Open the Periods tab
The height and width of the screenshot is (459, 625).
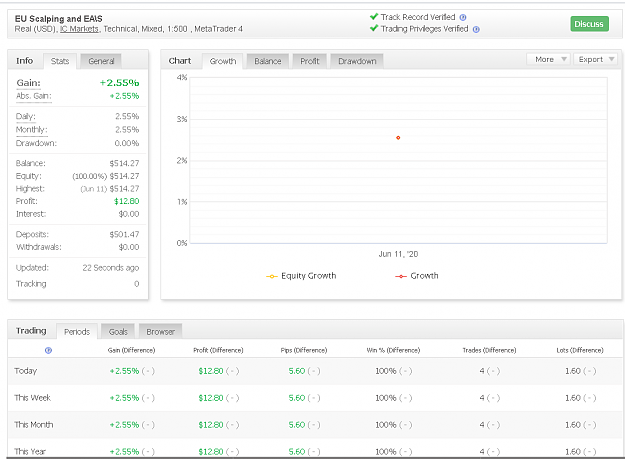coord(77,332)
